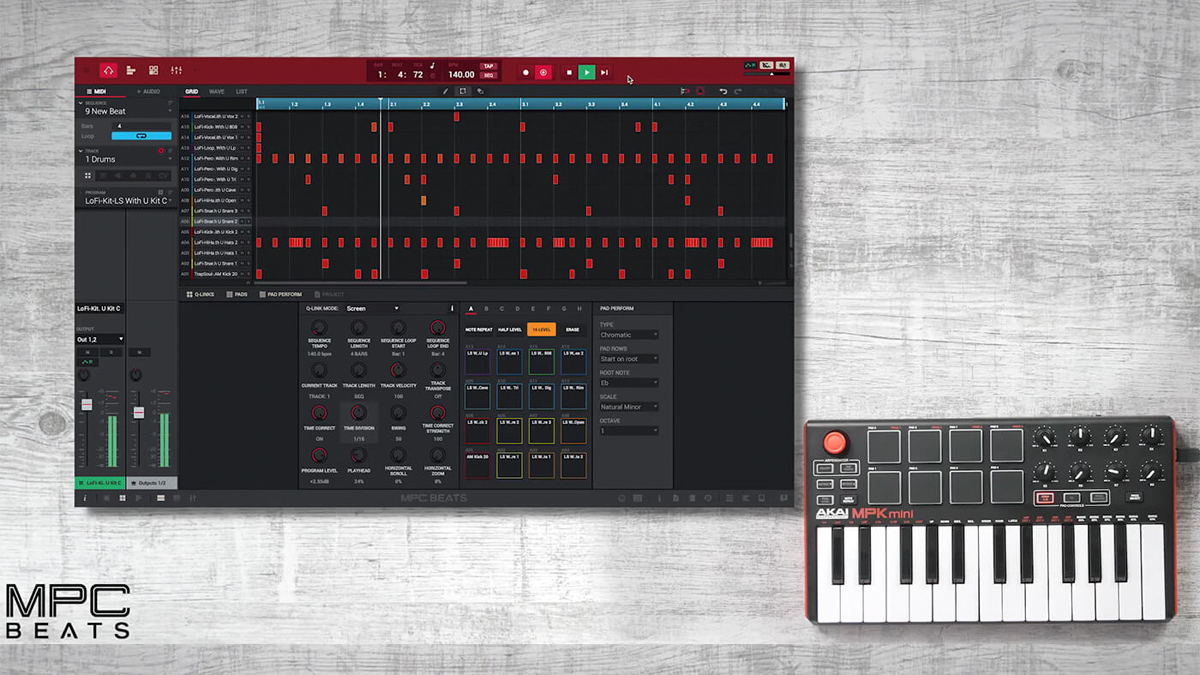Image resolution: width=1200 pixels, height=675 pixels.
Task: Mute the LoFi-Kit channel strip
Action: point(87,352)
